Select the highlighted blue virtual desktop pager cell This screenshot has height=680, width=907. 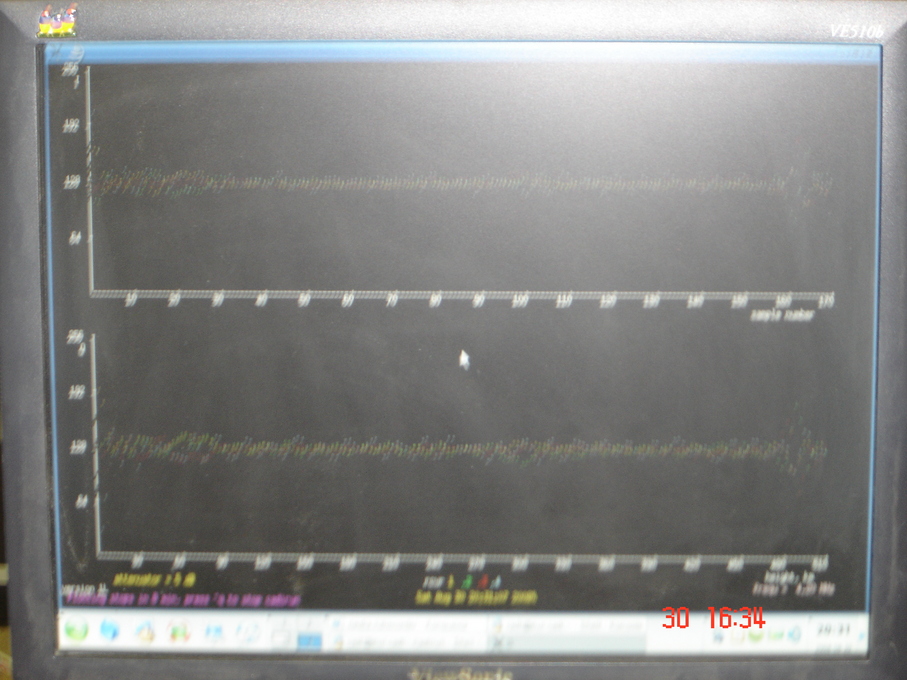309,642
